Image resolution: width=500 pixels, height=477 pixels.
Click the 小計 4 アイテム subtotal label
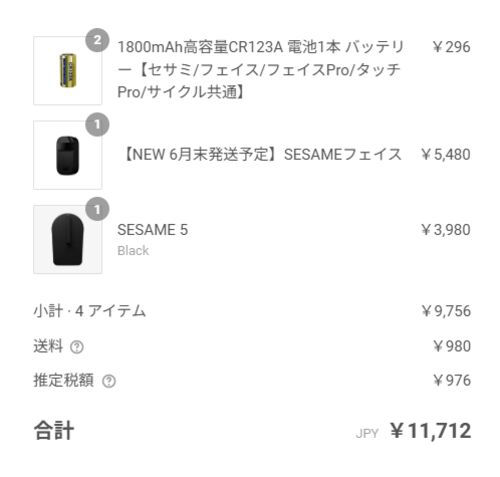point(90,311)
